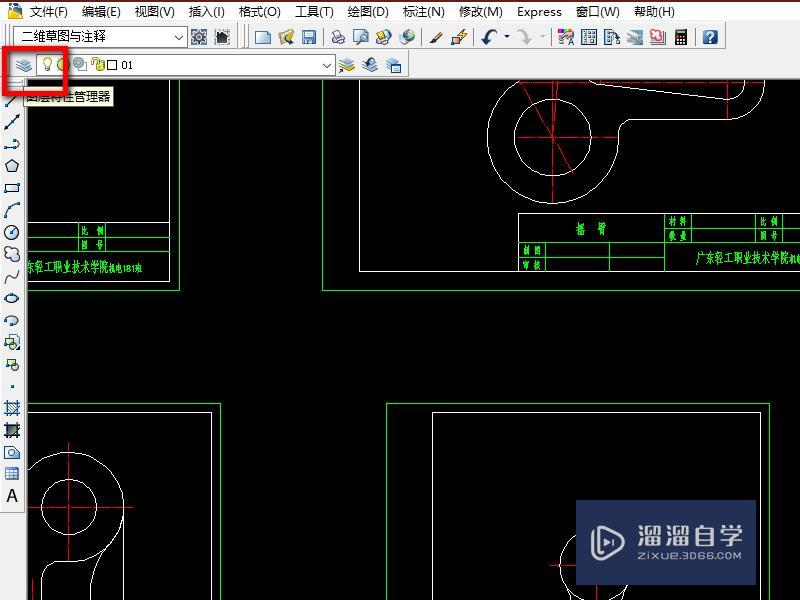Click layer 01 white color swatch

tap(112, 65)
